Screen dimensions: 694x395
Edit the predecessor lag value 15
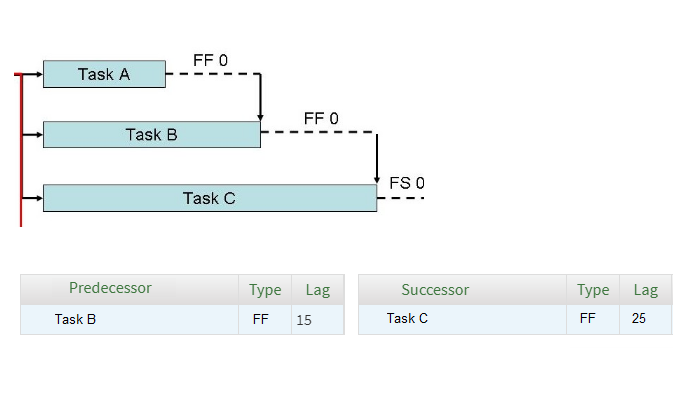[x=304, y=320]
